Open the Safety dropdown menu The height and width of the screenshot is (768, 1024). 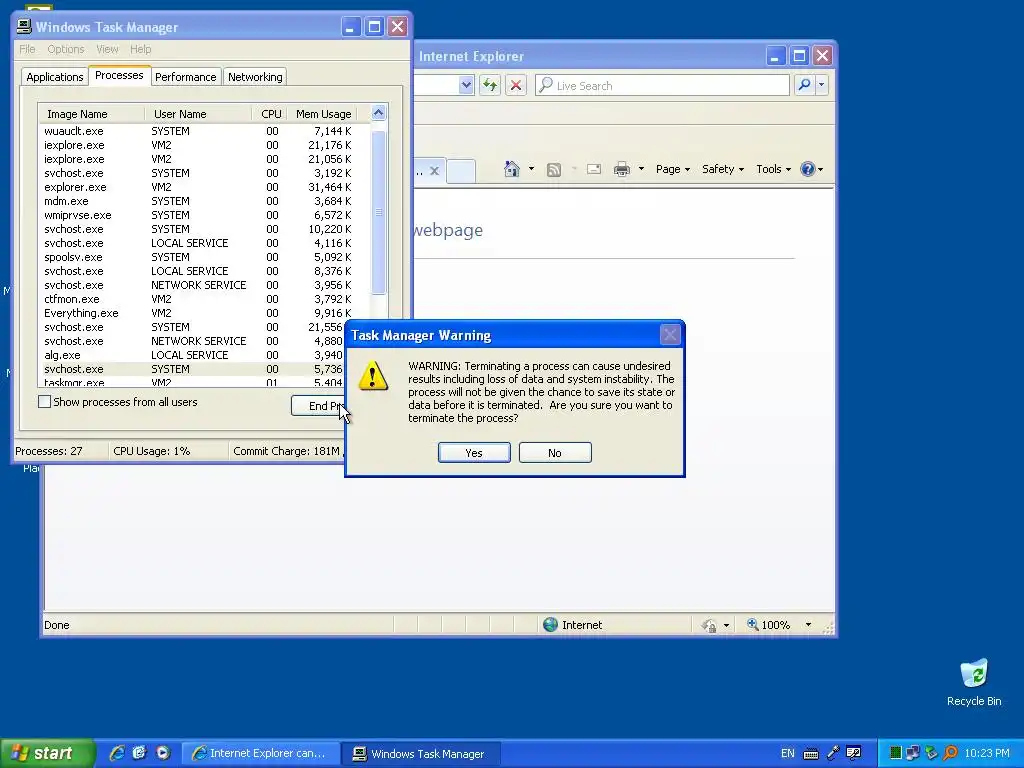[x=722, y=169]
